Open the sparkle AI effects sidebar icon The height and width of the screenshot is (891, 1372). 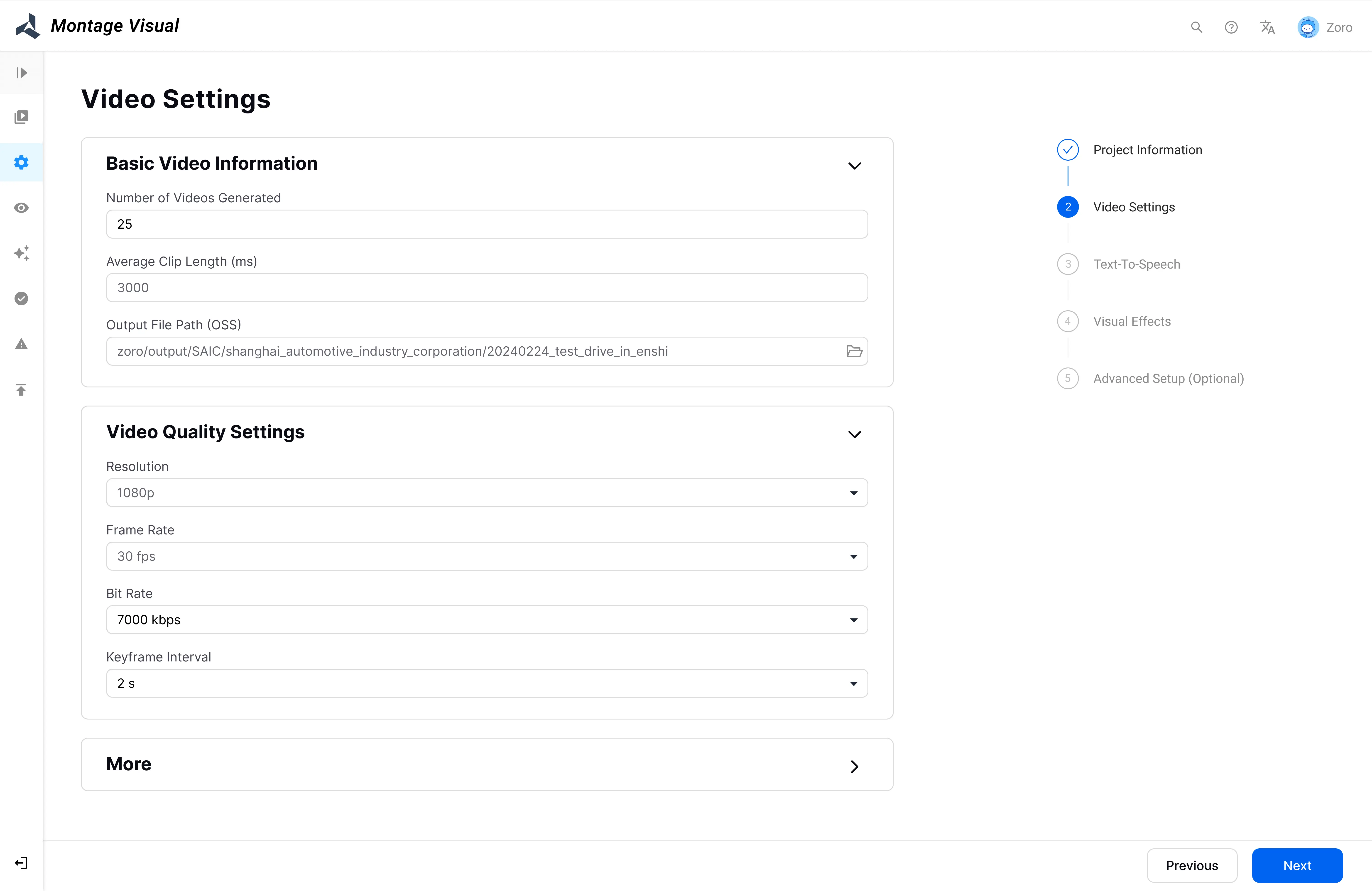[x=21, y=253]
